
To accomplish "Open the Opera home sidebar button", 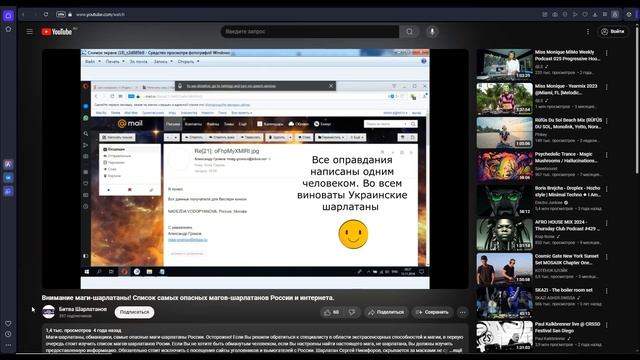I will 8,16.
